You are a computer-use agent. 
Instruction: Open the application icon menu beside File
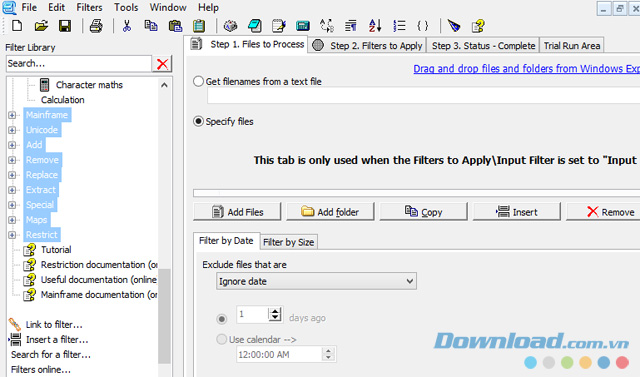pos(9,7)
